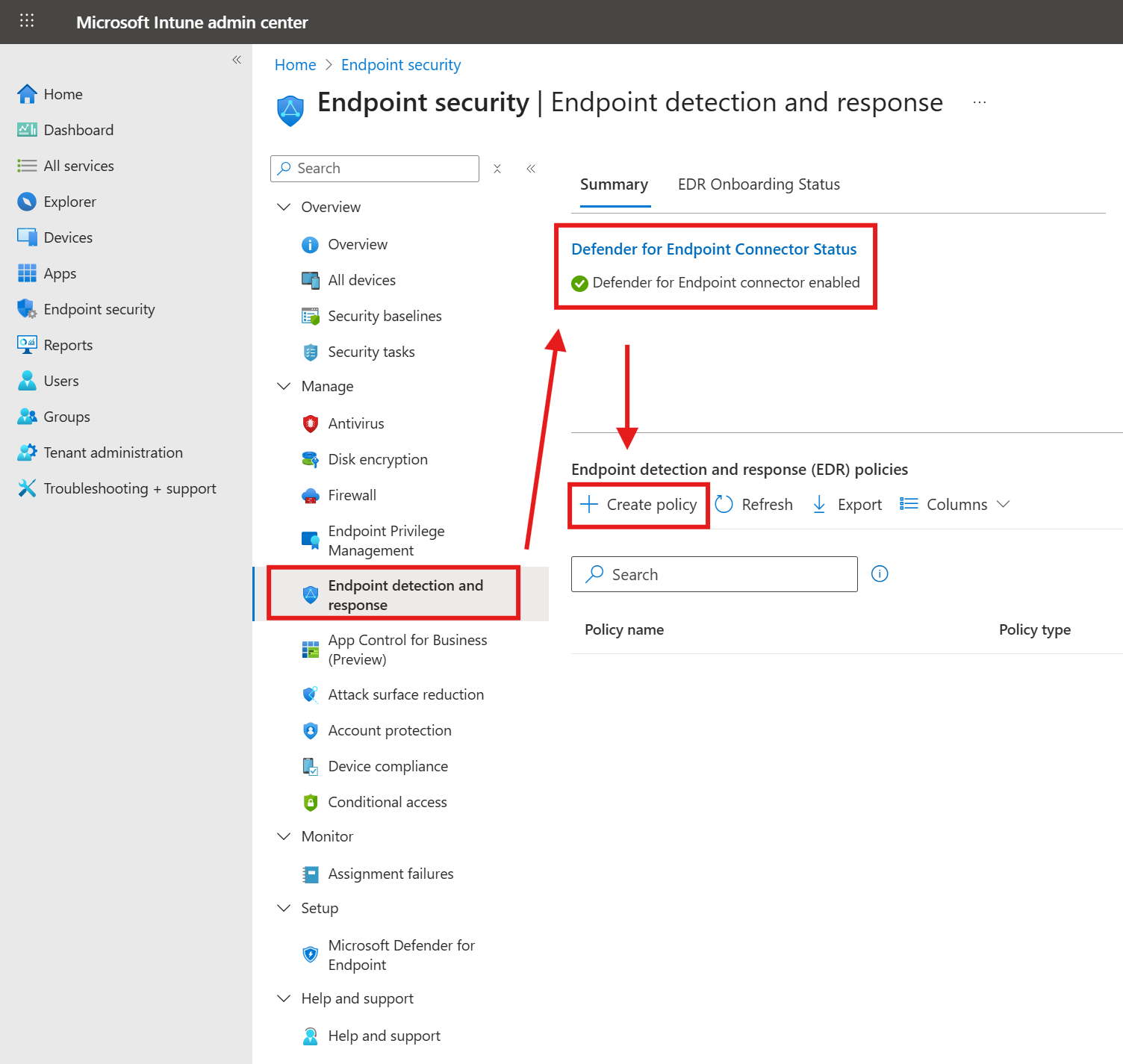The height and width of the screenshot is (1064, 1123).
Task: Export the EDR policies list
Action: point(847,505)
